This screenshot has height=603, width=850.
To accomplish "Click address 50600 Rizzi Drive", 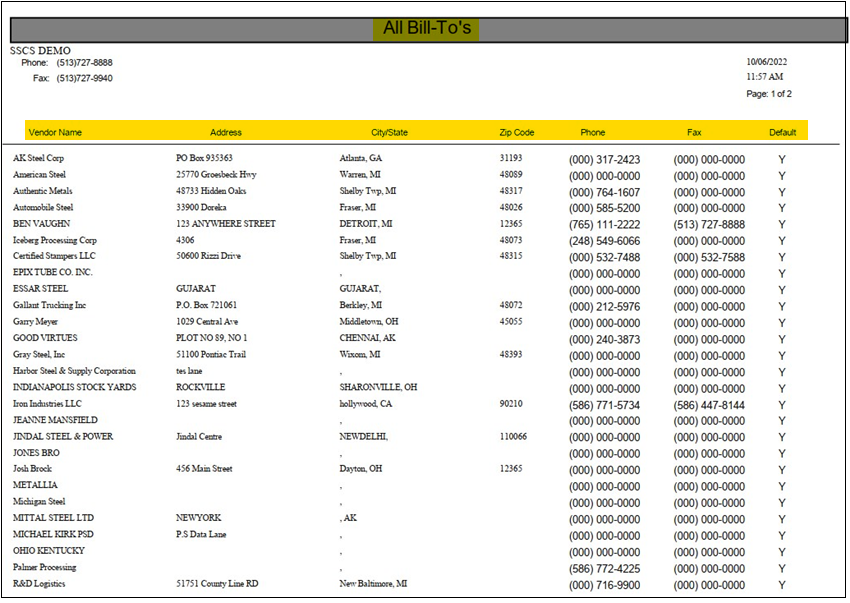I will [208, 255].
